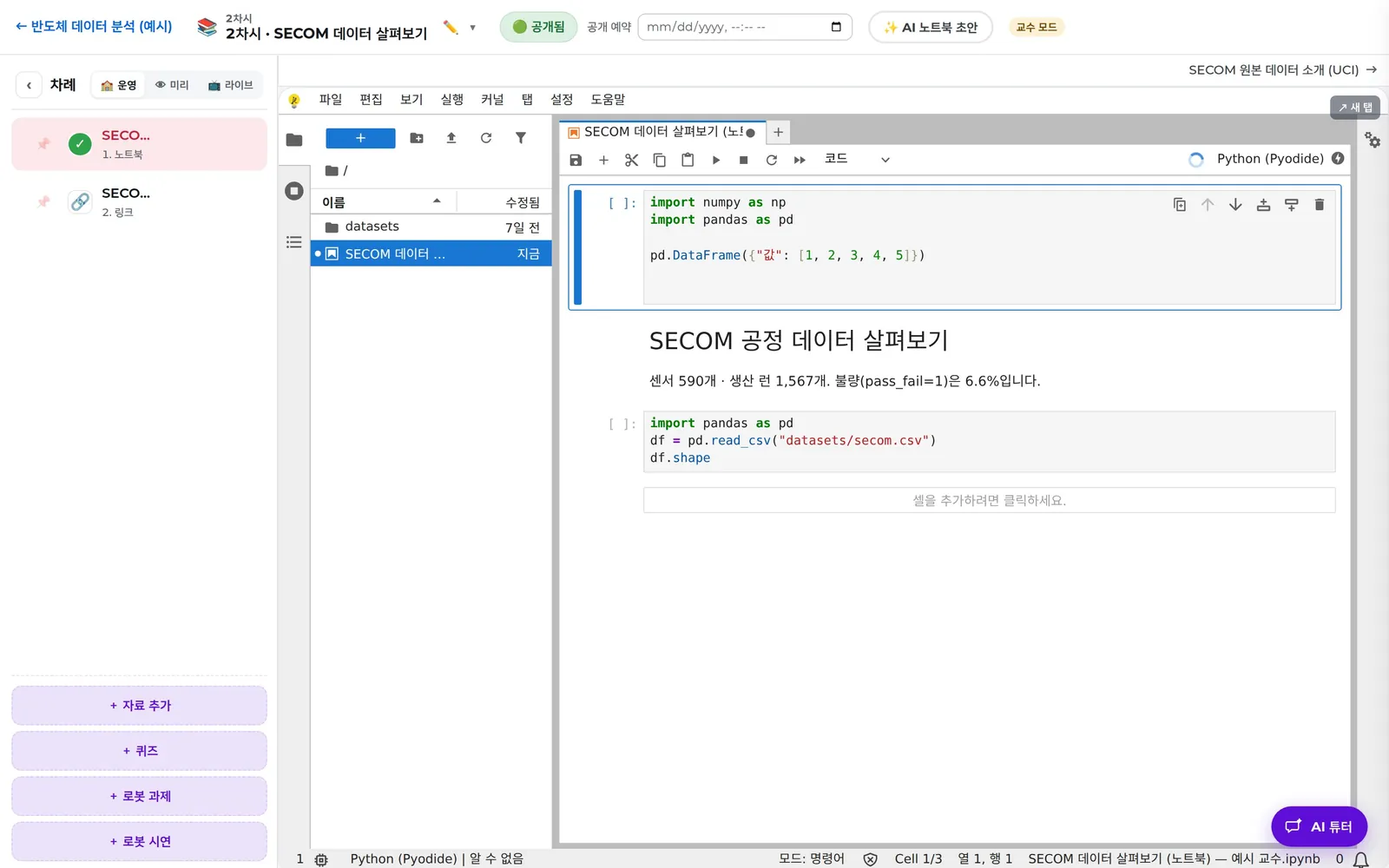Image resolution: width=1389 pixels, height=868 pixels.
Task: Create new folder in file browser
Action: point(417,138)
